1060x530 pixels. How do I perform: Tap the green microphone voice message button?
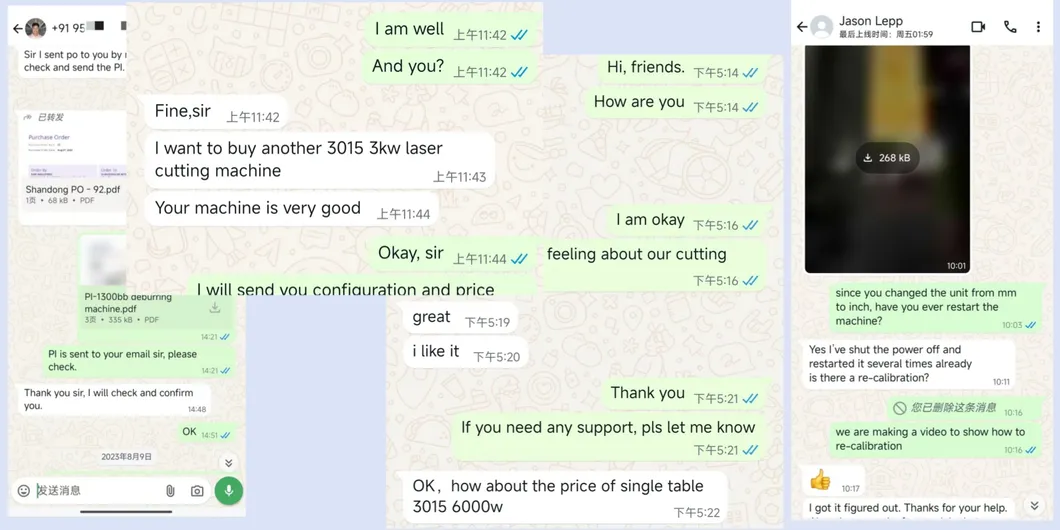point(228,491)
